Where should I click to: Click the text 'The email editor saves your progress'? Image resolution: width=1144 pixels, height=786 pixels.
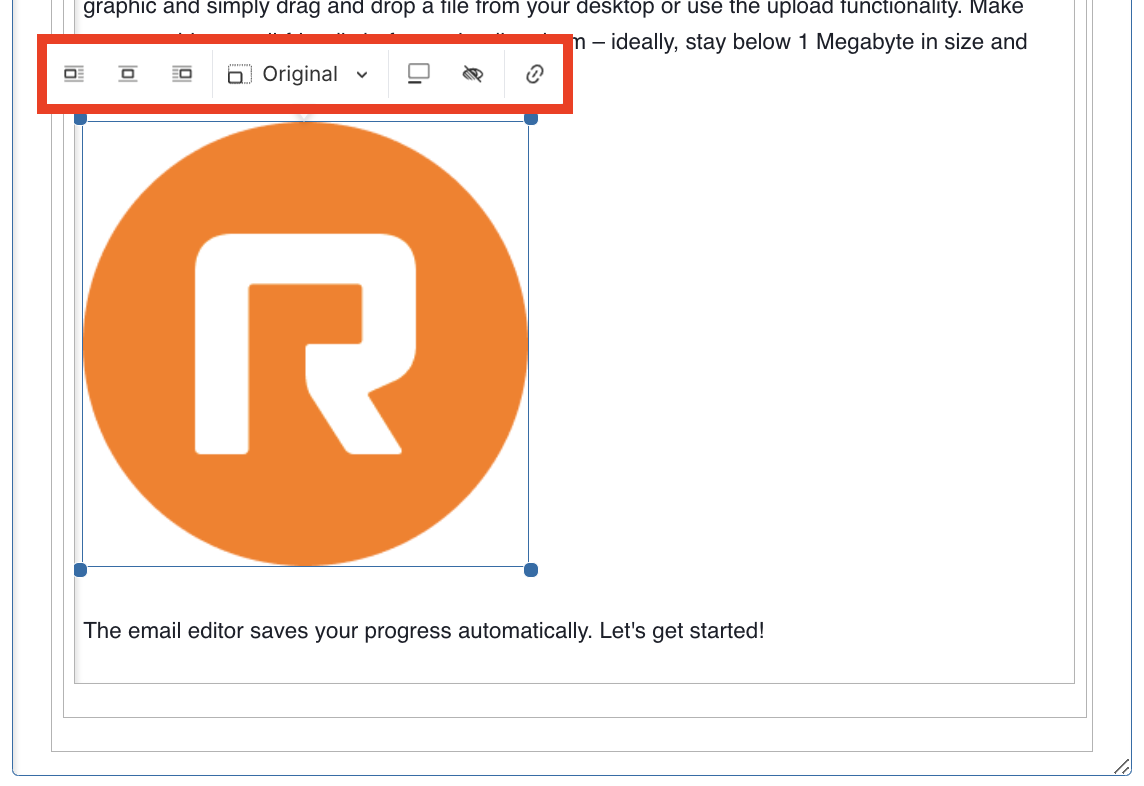coord(267,631)
